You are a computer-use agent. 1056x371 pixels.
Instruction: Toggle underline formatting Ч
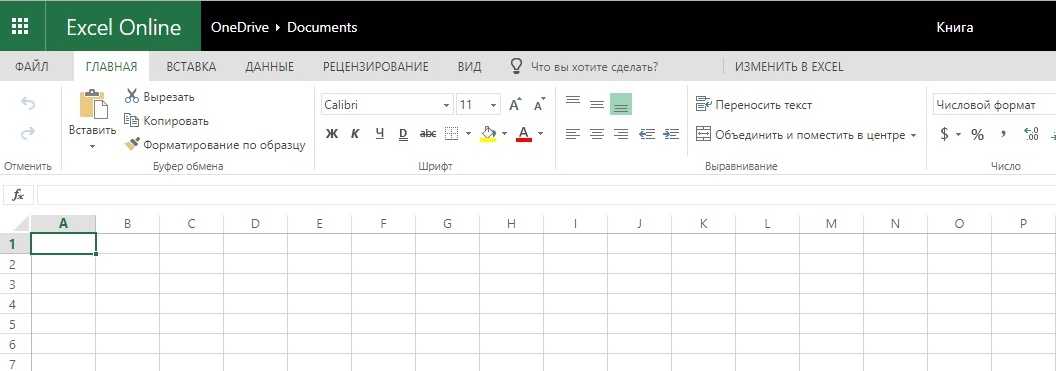point(380,134)
